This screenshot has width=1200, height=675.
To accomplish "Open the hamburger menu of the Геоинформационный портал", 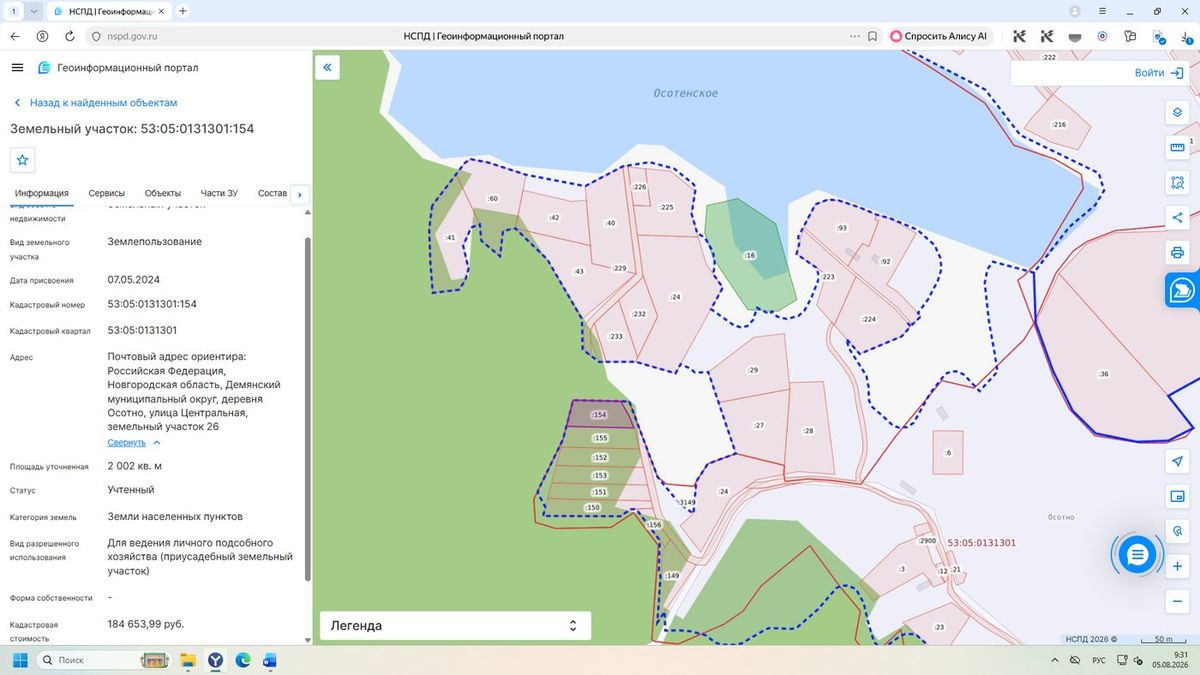I will click(x=17, y=67).
